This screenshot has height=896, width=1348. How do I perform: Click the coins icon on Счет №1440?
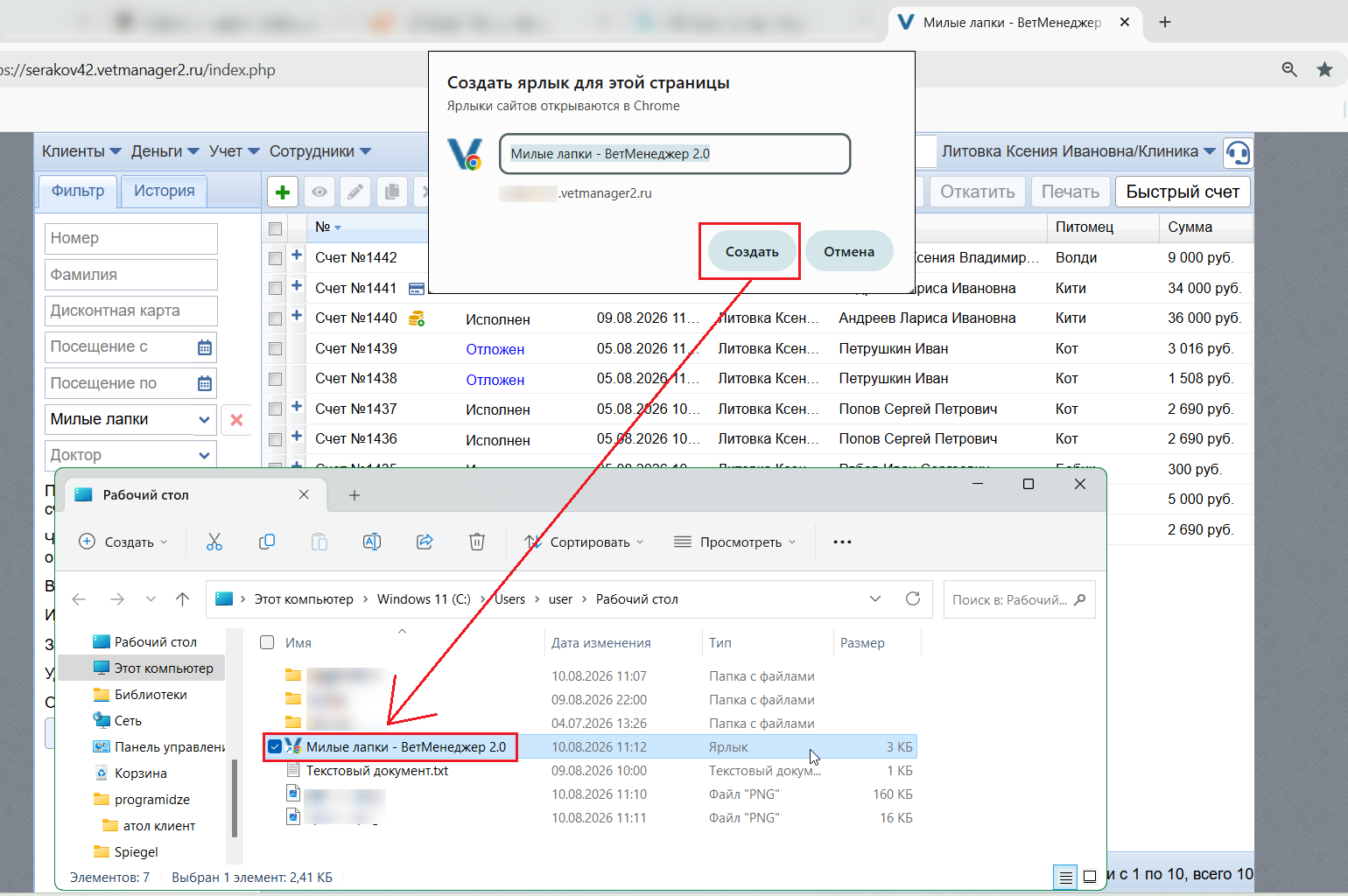[x=417, y=318]
